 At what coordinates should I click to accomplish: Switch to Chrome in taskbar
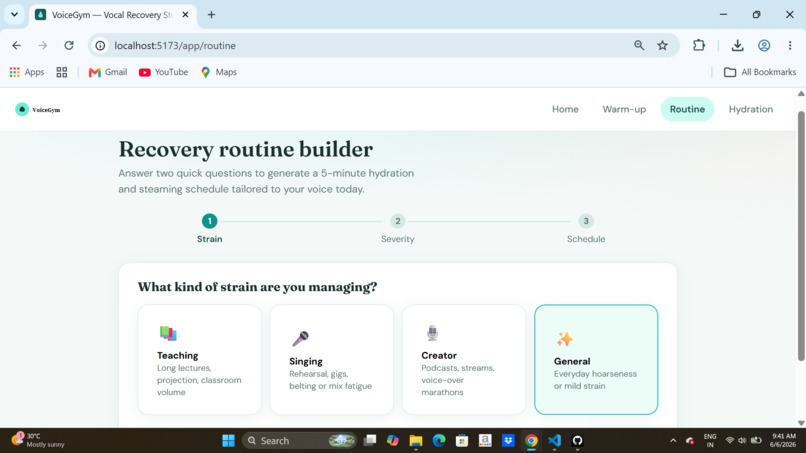coord(532,441)
